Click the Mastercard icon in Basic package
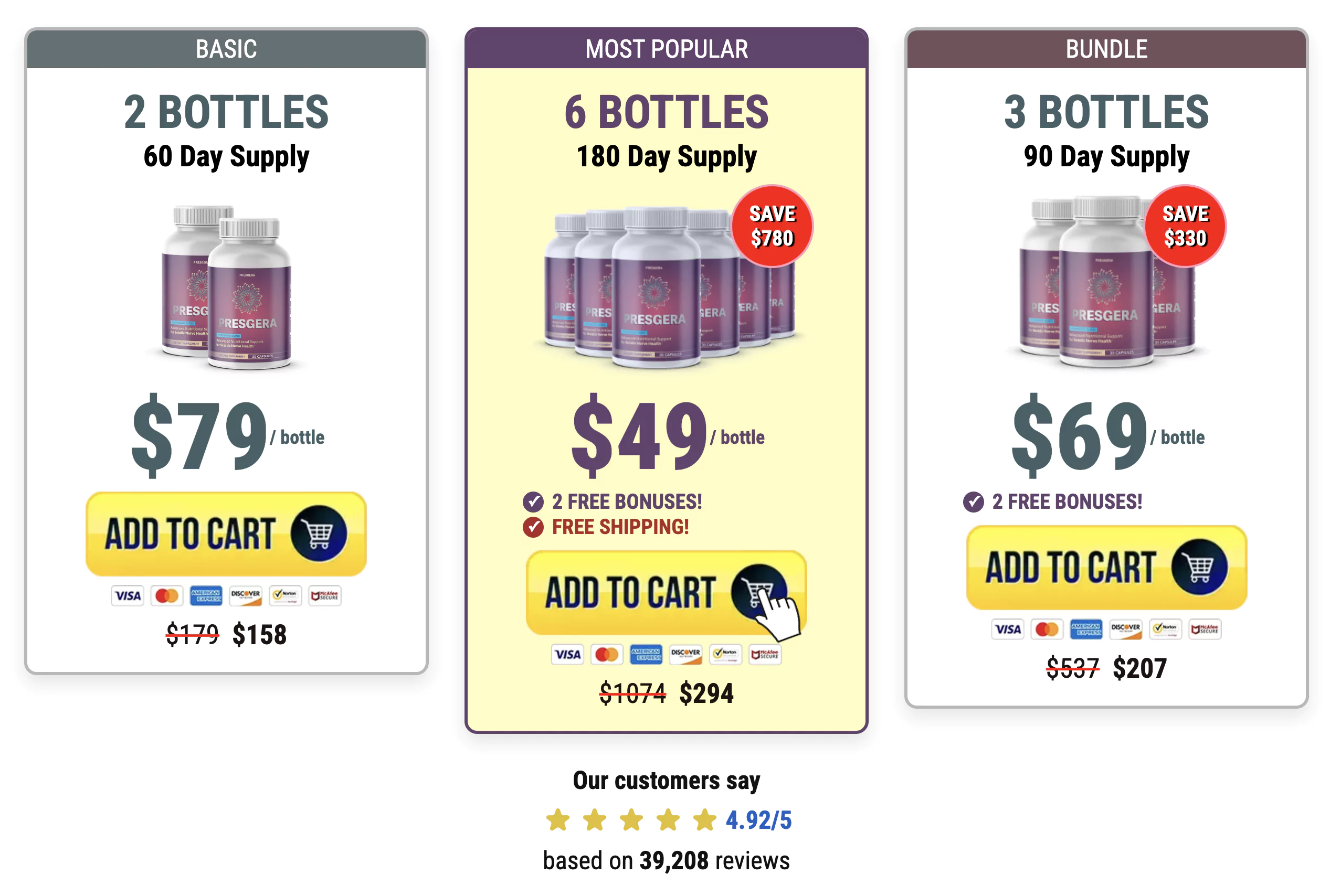1330x896 pixels. click(166, 596)
